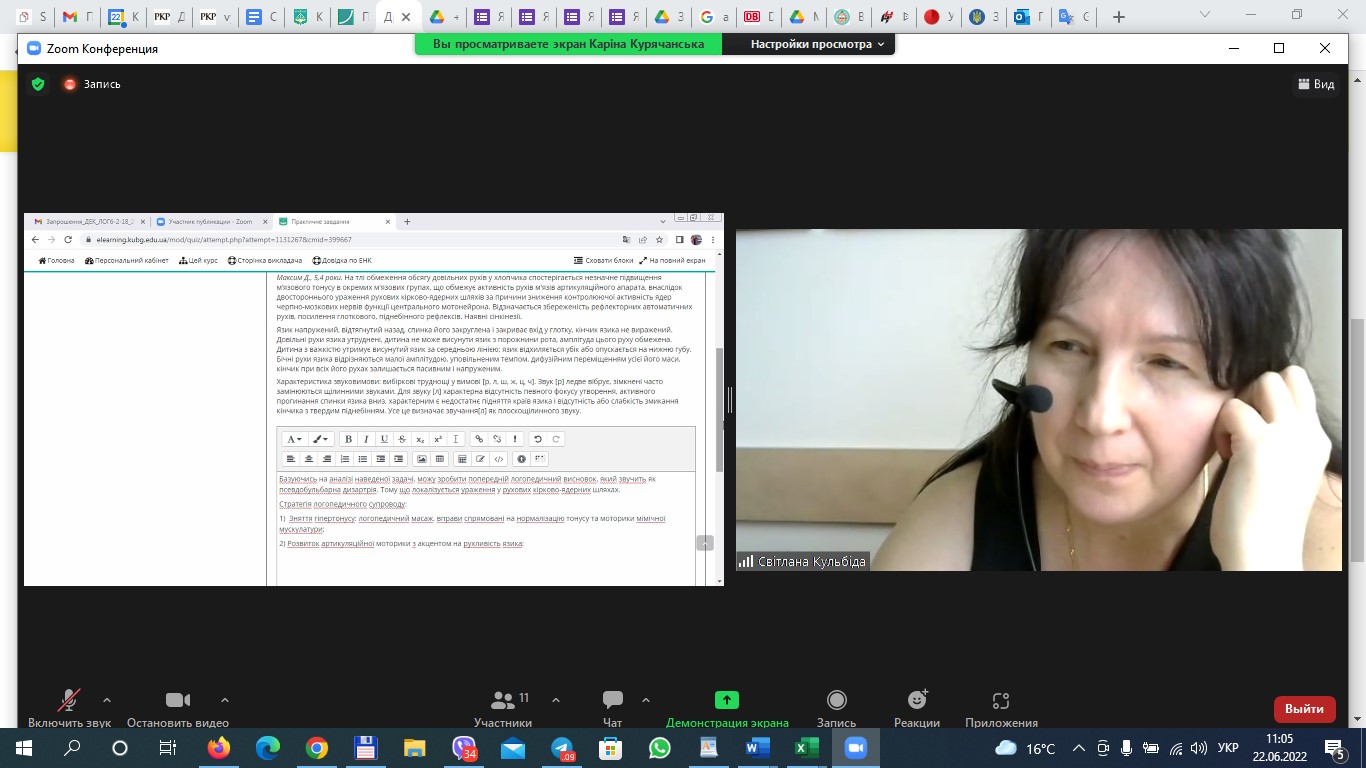Image resolution: width=1366 pixels, height=768 pixels.
Task: Click the УКР language indicator
Action: (x=1228, y=748)
